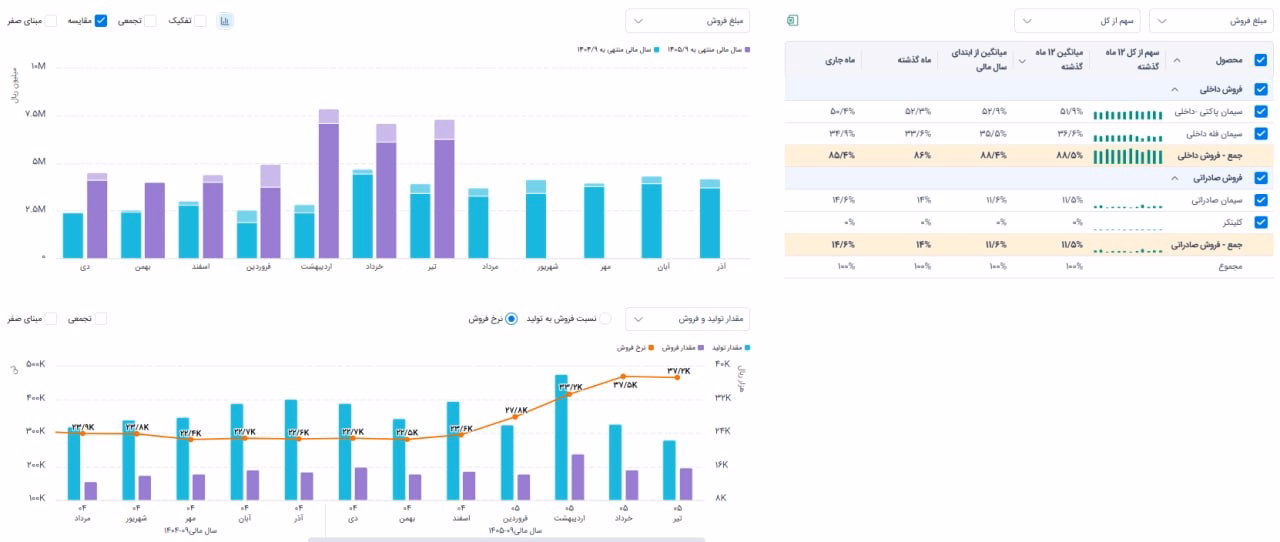Open the table's «مبلغ فروش» dropdown

point(1210,21)
